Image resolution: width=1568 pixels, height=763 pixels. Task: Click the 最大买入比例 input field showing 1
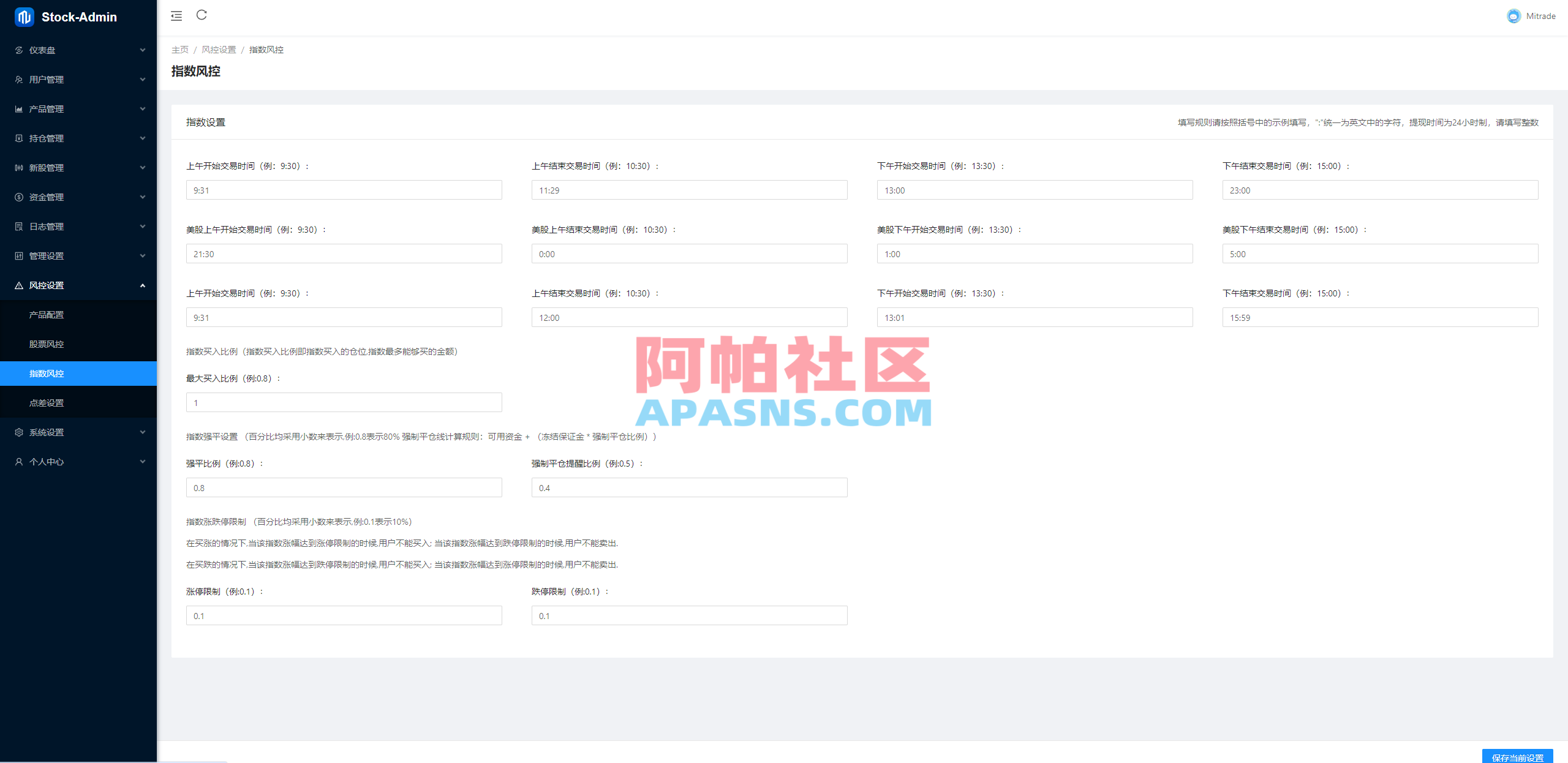click(344, 402)
